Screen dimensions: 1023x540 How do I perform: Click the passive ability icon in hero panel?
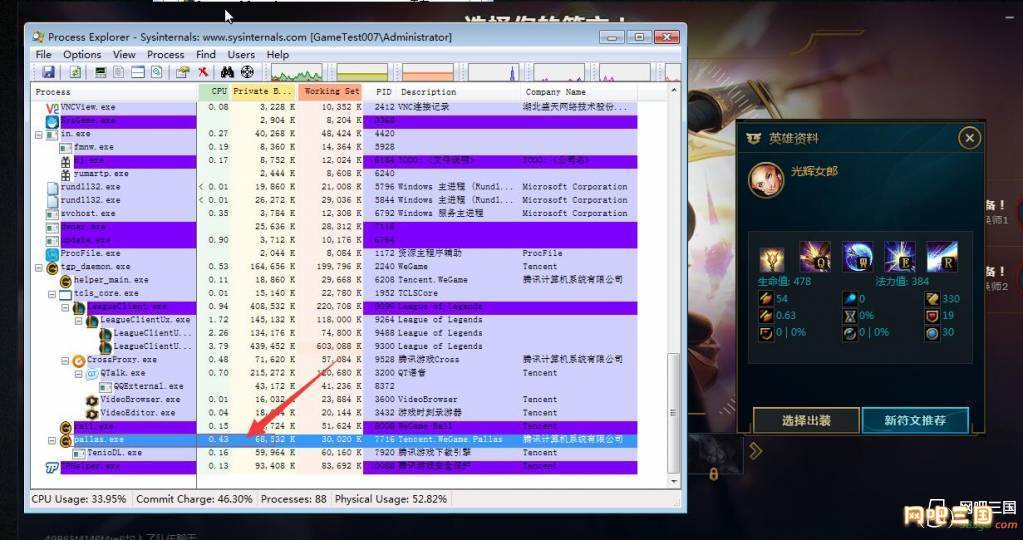click(772, 259)
